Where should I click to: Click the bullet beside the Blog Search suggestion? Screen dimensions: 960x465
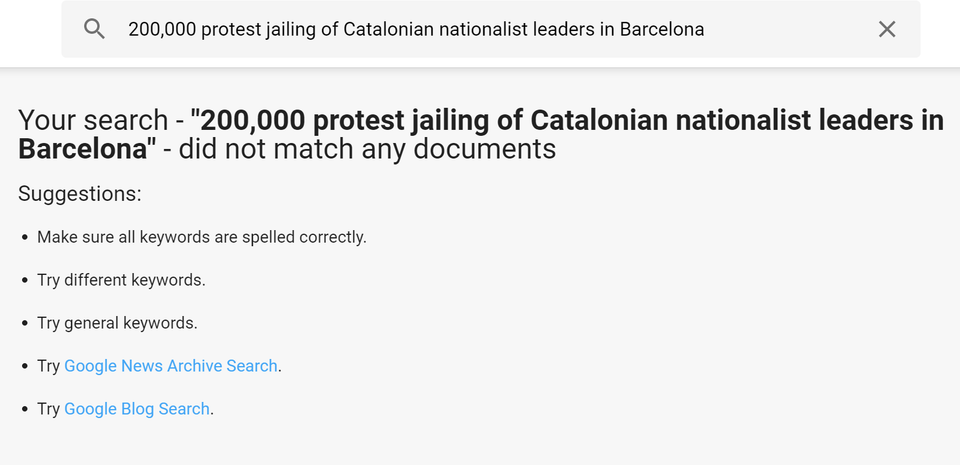[x=25, y=410]
